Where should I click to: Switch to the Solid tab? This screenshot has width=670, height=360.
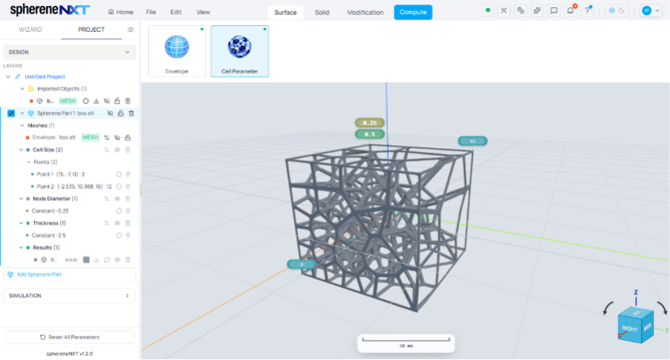(322, 12)
